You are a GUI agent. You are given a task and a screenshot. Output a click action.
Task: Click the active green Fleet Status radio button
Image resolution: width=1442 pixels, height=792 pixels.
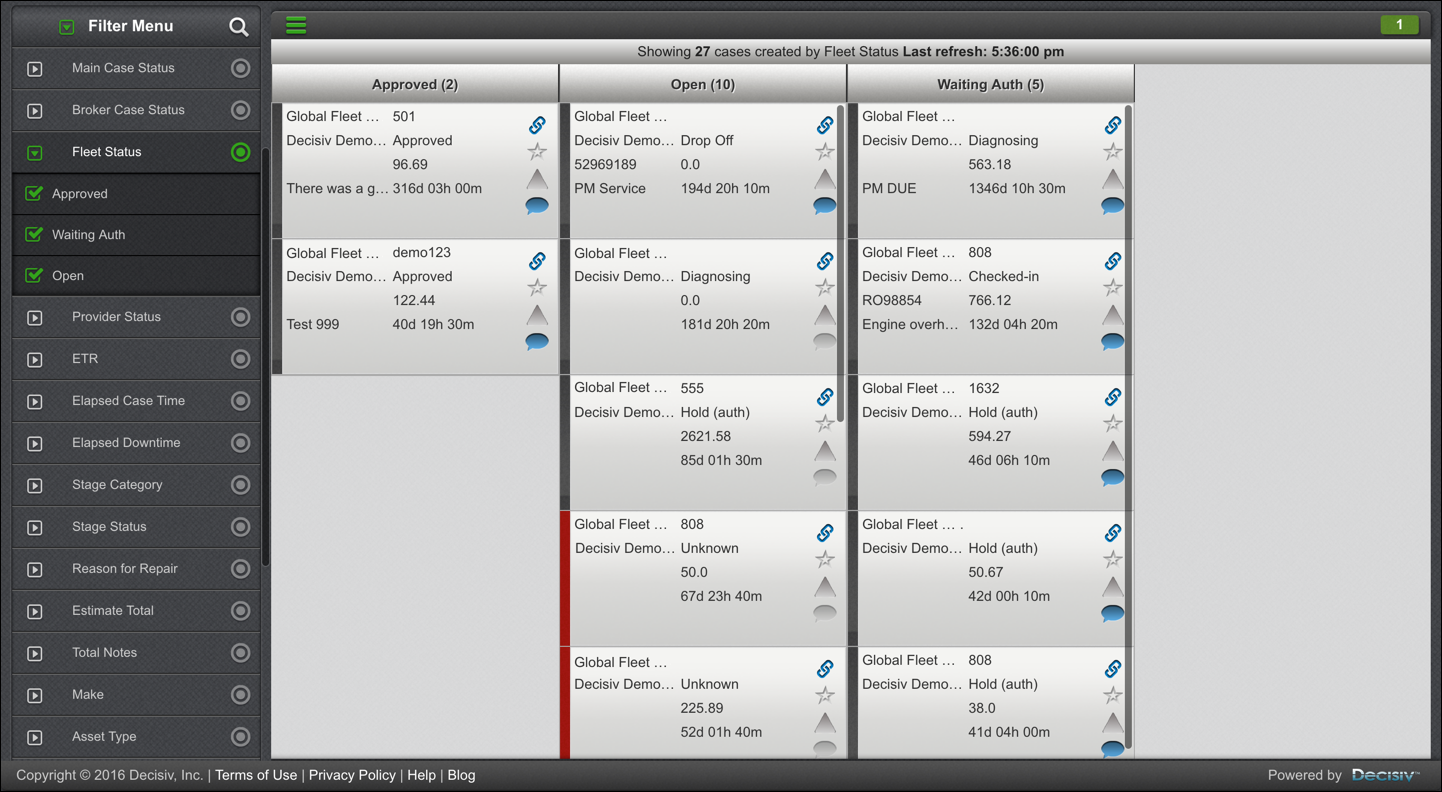click(x=240, y=152)
